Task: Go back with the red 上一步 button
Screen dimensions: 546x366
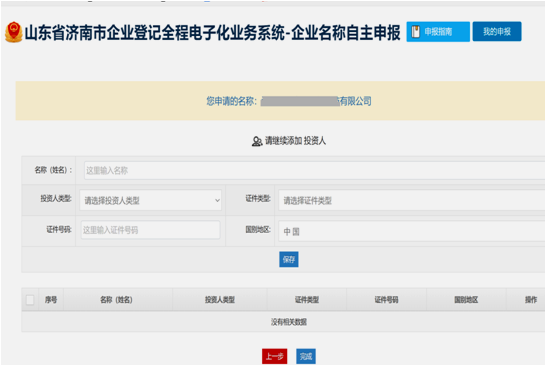Action: coord(275,356)
